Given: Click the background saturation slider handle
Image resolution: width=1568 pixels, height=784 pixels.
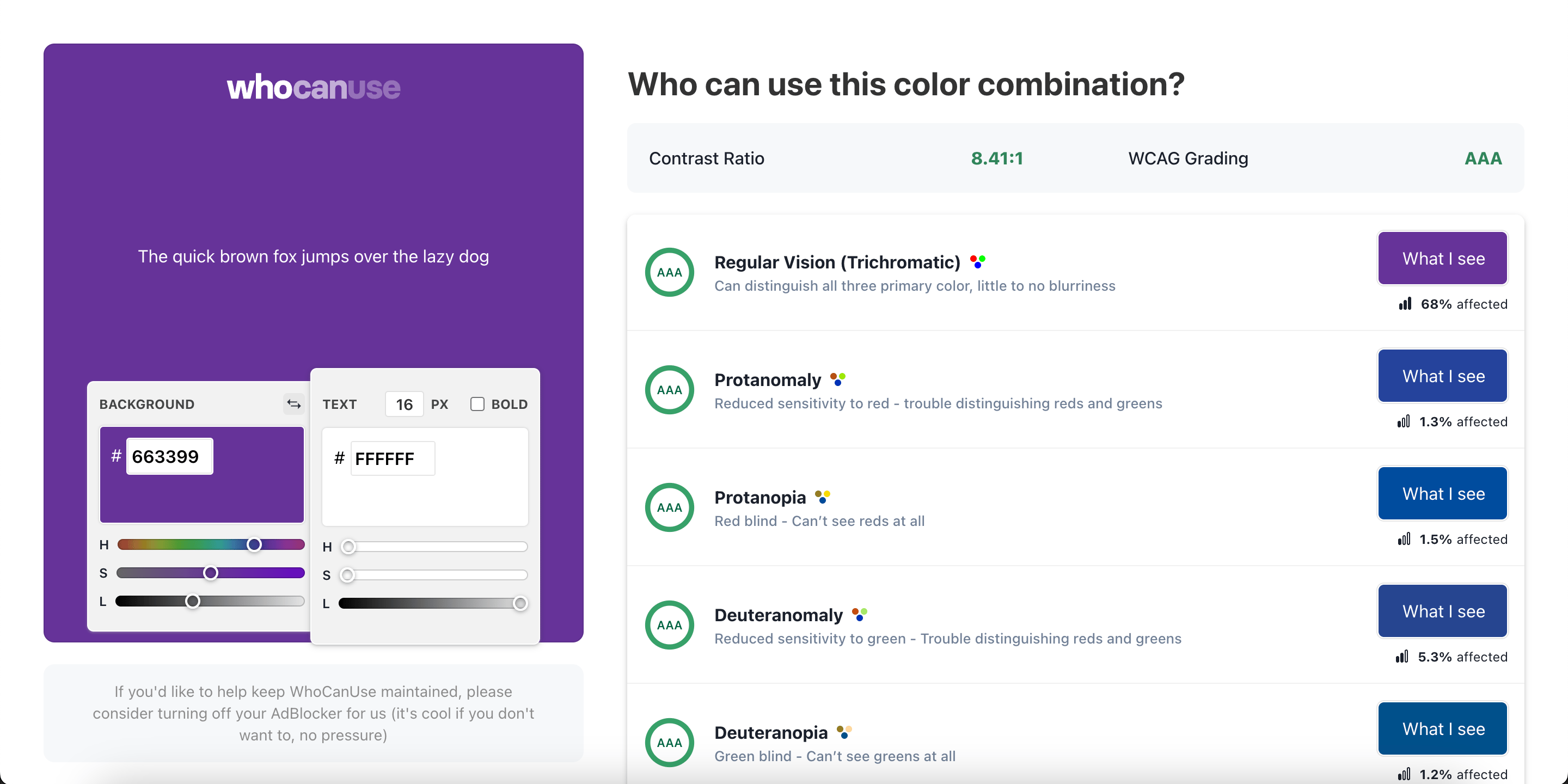Looking at the screenshot, I should click(x=211, y=573).
